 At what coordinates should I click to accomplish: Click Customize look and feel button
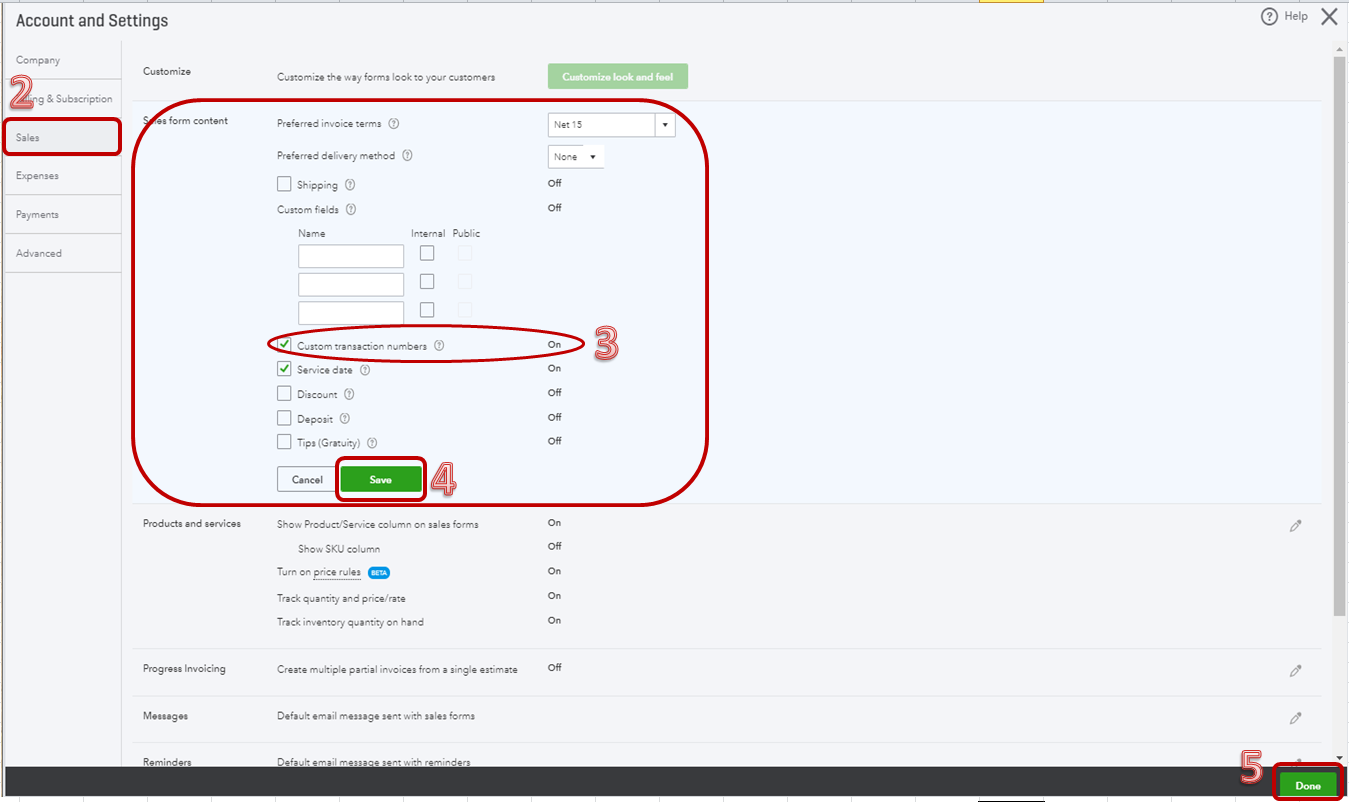point(618,77)
